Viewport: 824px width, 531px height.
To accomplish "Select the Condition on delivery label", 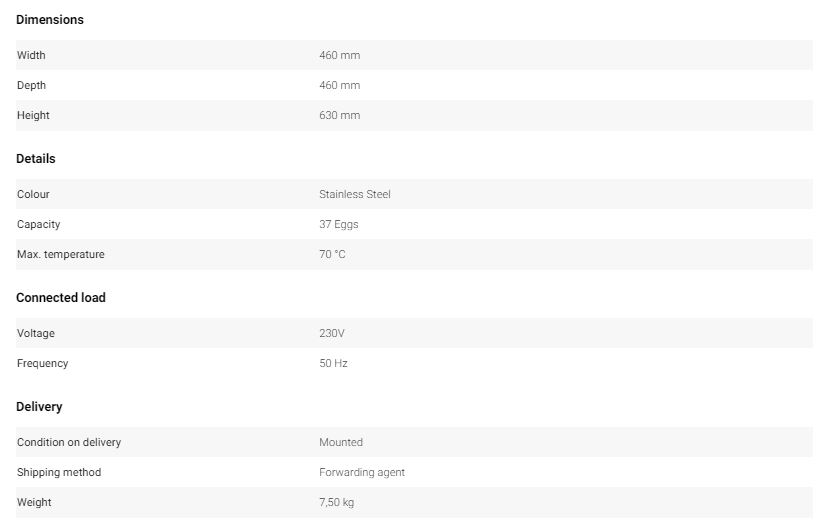I will pyautogui.click(x=69, y=442).
